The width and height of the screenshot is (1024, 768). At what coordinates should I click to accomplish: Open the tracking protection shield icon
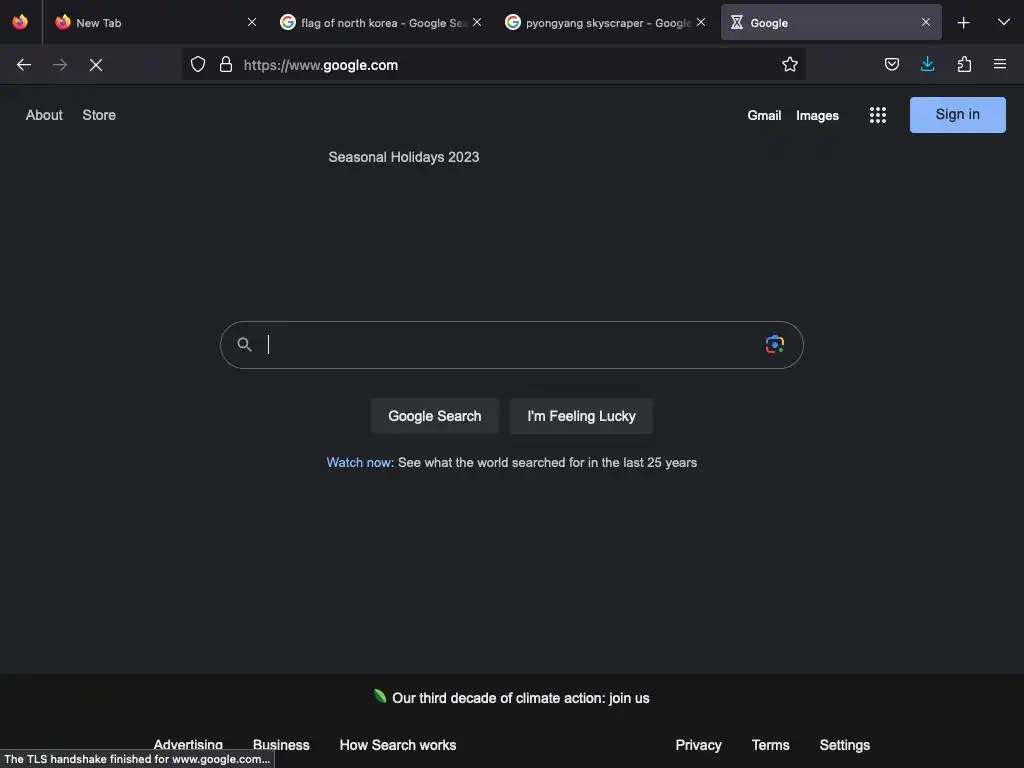click(198, 64)
